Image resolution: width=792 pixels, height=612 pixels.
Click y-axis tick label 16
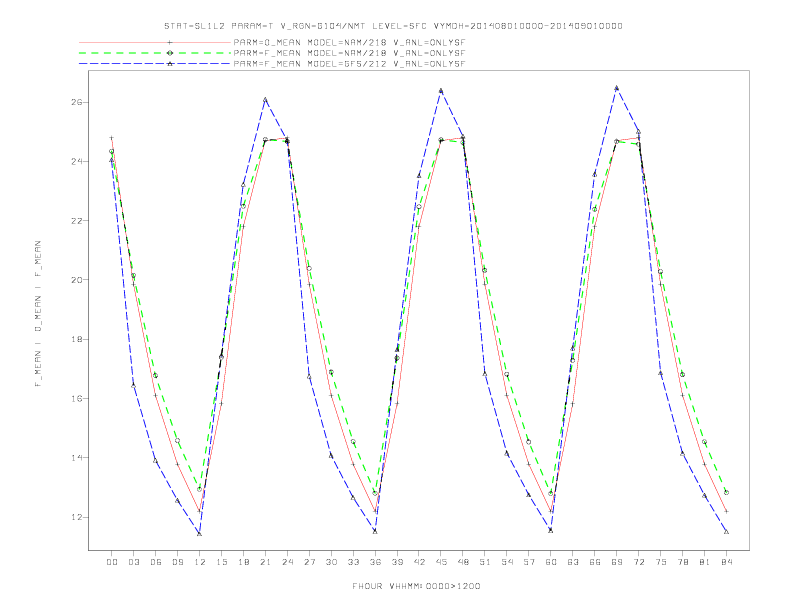(x=76, y=398)
